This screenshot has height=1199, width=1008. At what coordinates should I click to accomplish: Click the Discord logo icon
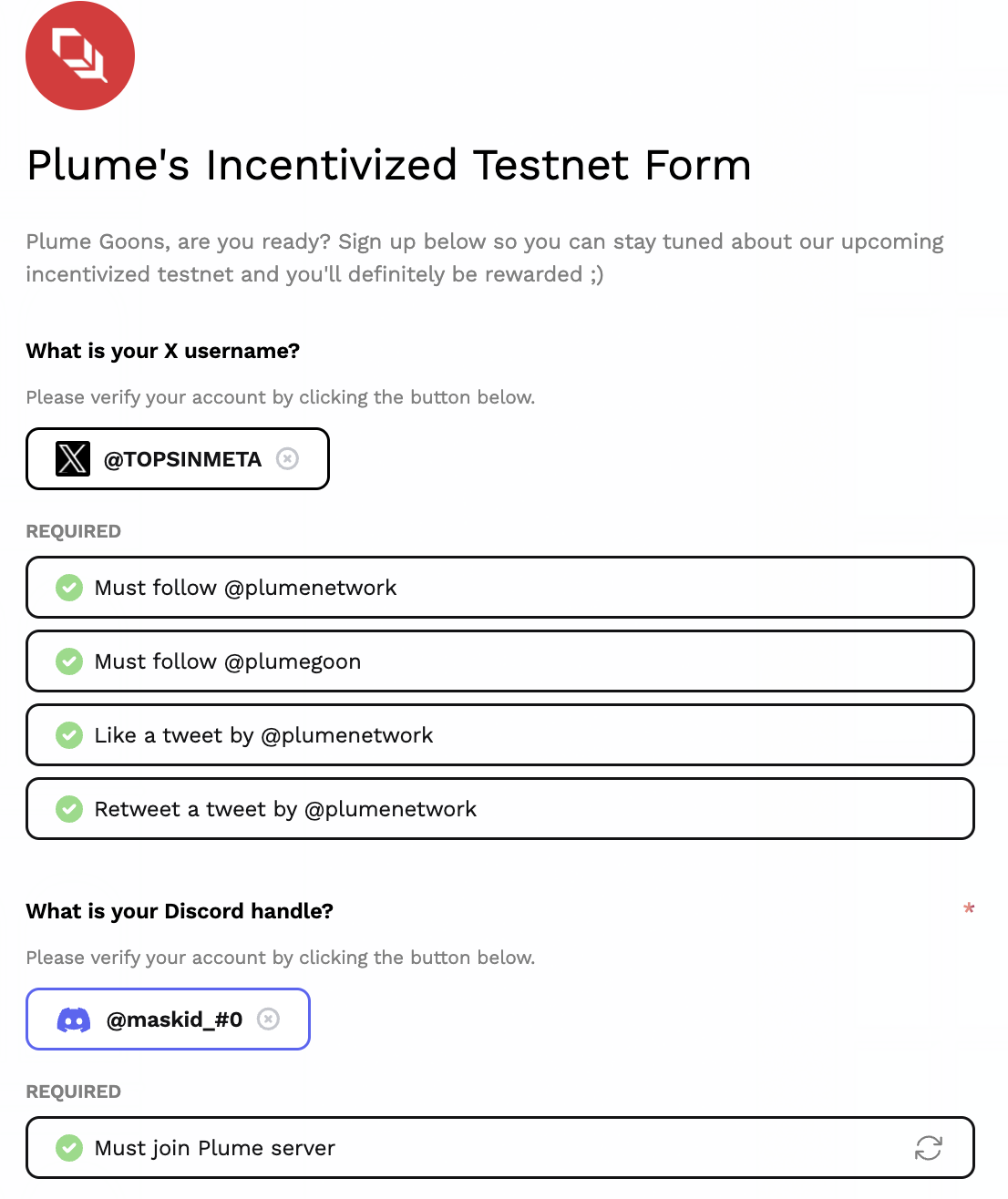coord(74,1020)
